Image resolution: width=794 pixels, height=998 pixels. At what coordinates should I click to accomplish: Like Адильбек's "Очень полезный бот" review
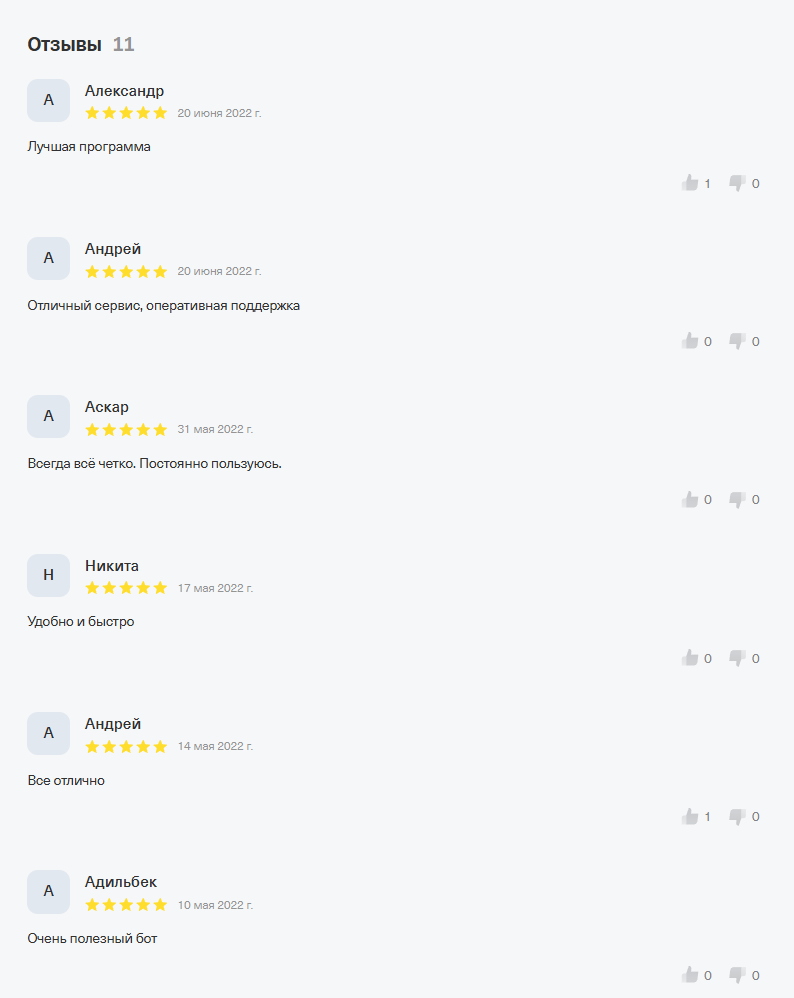click(690, 975)
